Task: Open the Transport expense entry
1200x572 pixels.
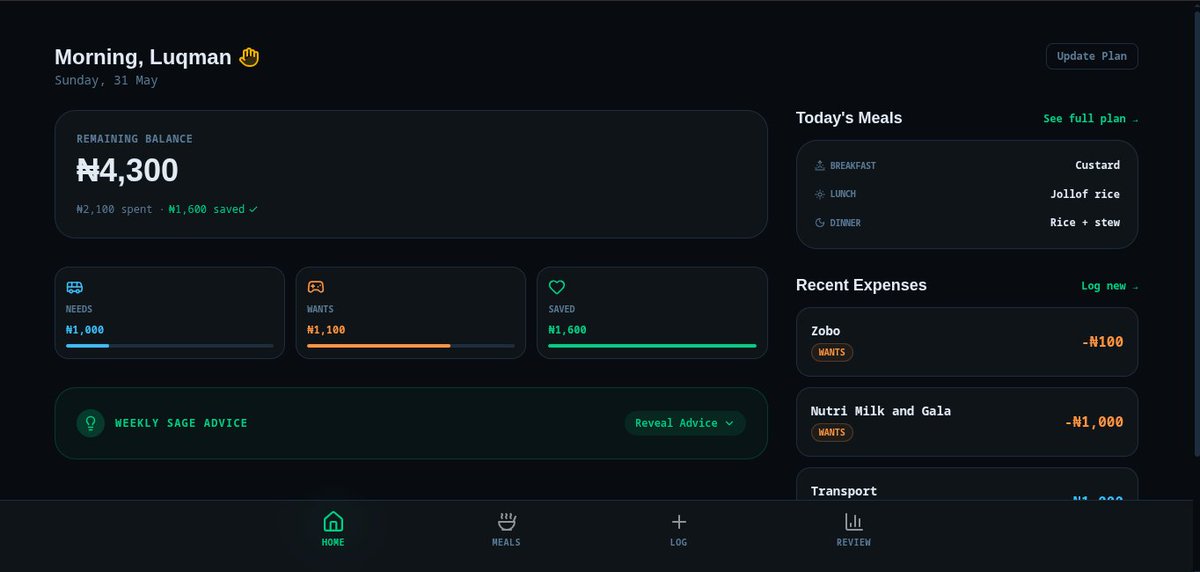Action: click(x=967, y=485)
